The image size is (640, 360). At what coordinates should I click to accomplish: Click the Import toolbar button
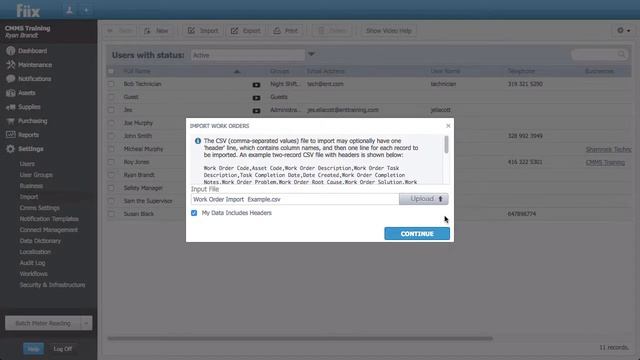(203, 31)
